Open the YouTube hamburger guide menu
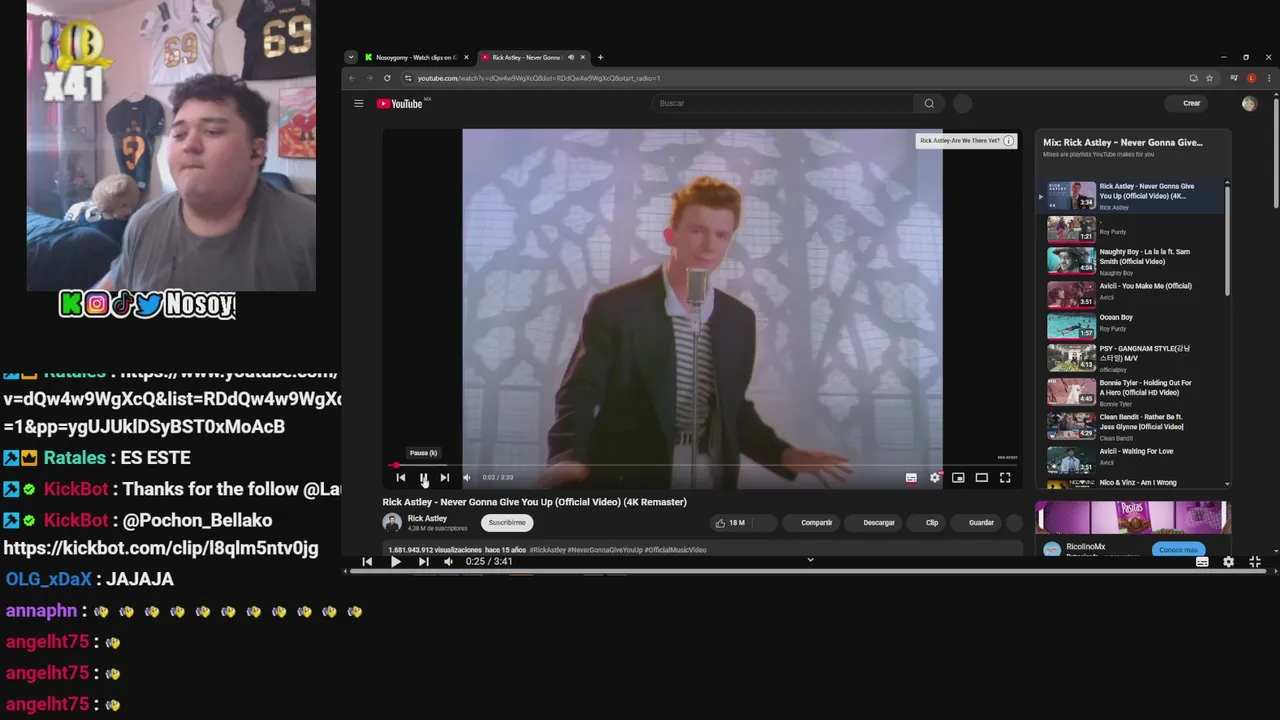Screen dimensions: 1280x720 click(x=358, y=103)
